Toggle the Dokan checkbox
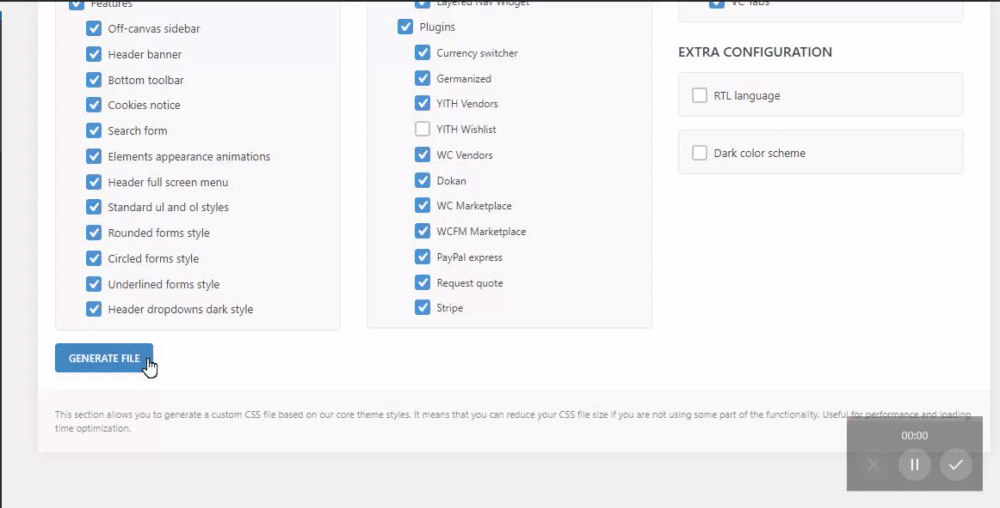Image resolution: width=1000 pixels, height=508 pixels. pyautogui.click(x=422, y=180)
